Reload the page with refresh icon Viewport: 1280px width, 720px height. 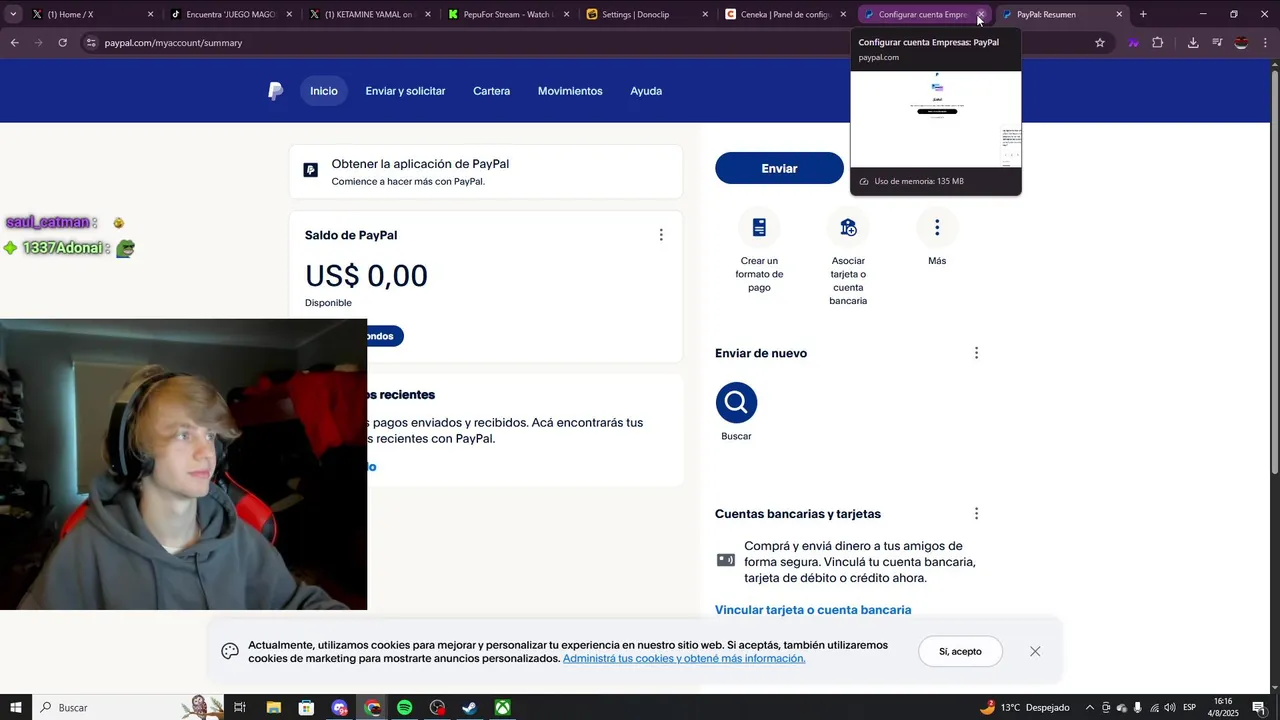(x=62, y=43)
